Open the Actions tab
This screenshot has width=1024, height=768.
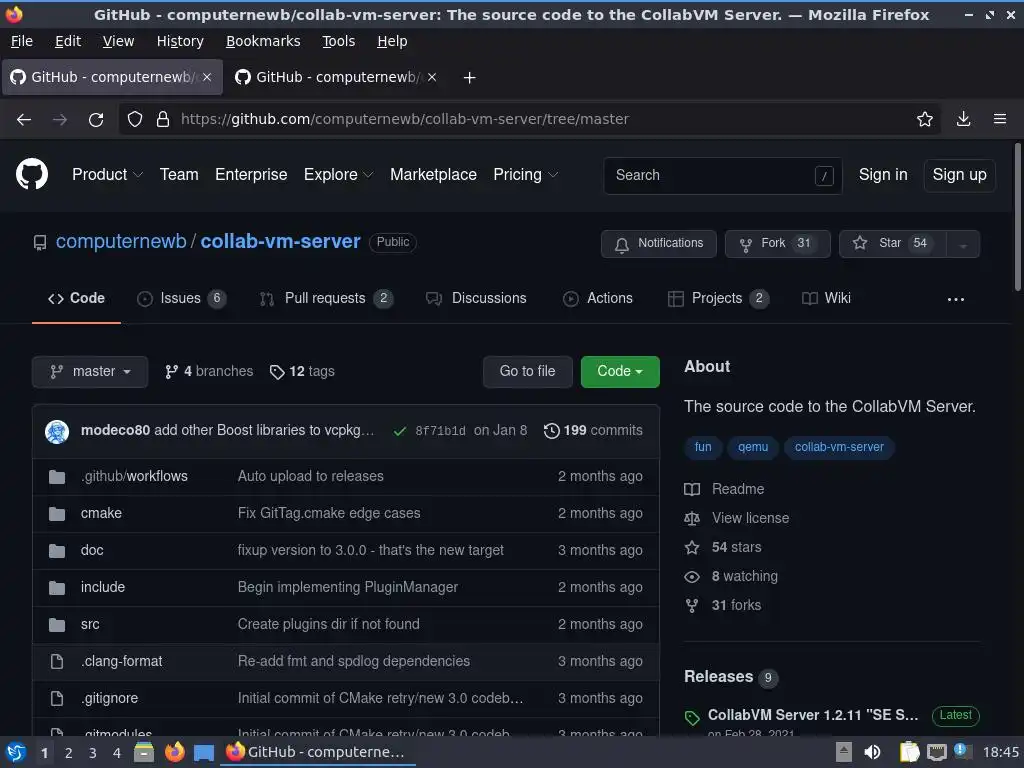tap(598, 298)
